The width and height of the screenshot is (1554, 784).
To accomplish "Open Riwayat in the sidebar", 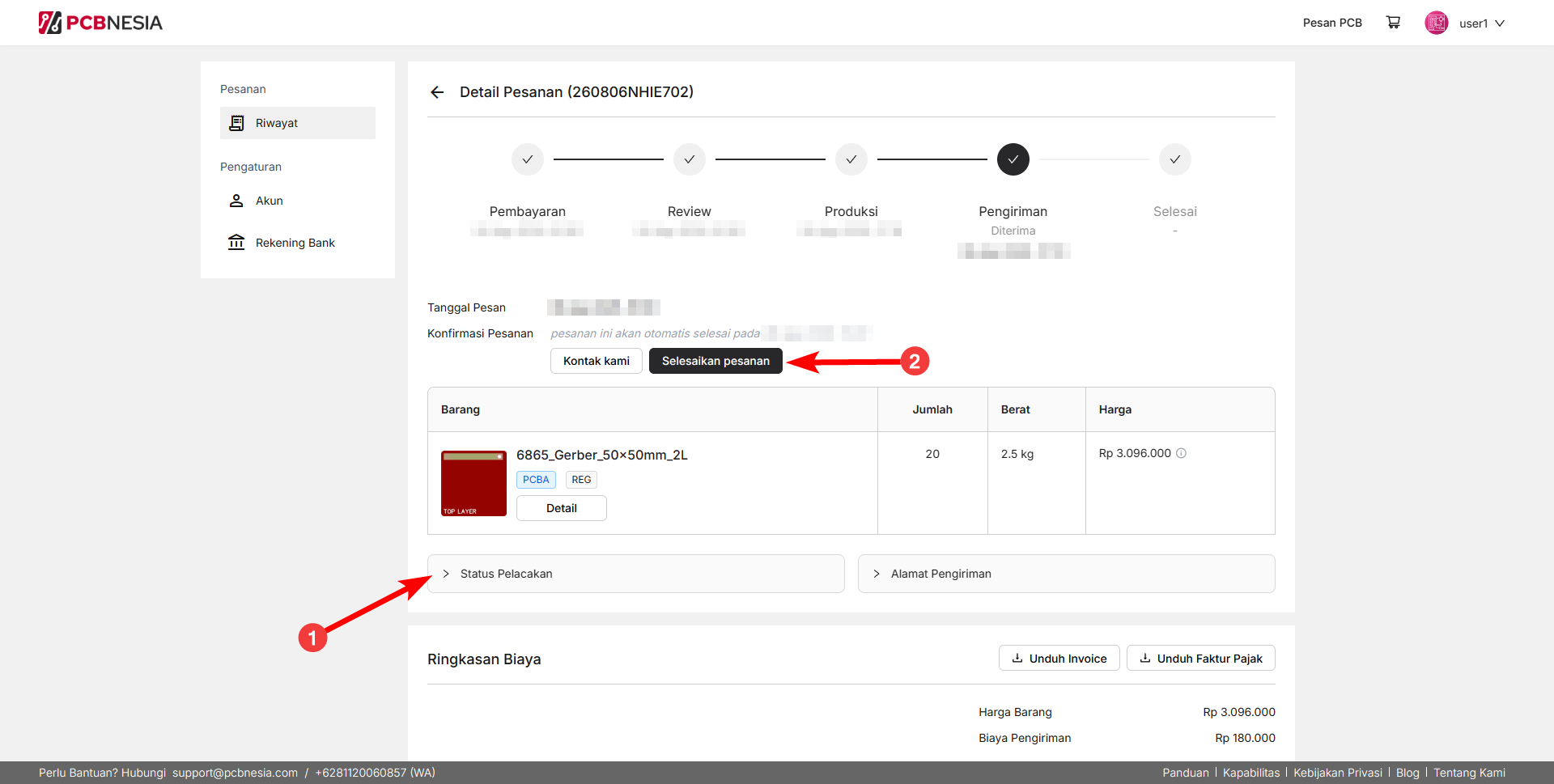I will tap(298, 123).
